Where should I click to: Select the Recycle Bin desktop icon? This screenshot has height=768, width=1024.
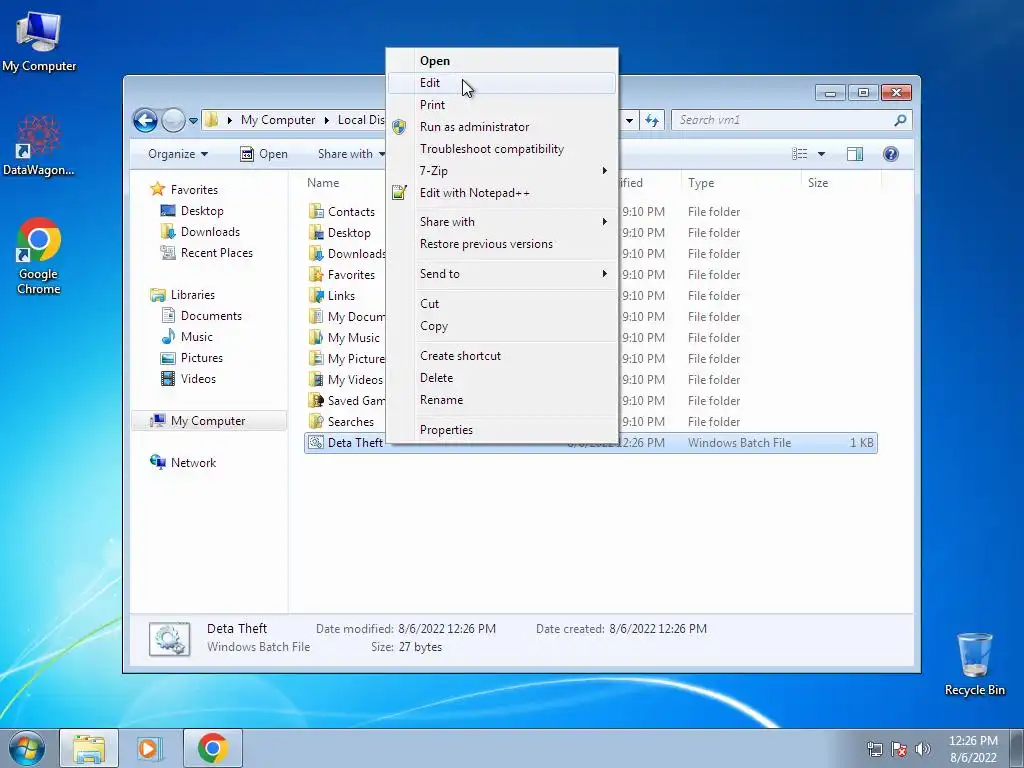point(974,664)
